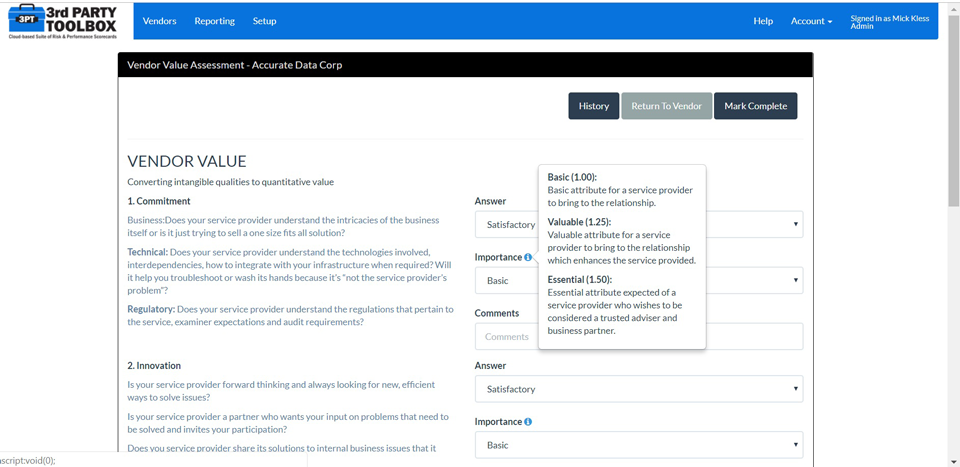Open the Commitment Importance Basic dropdown

coord(639,280)
